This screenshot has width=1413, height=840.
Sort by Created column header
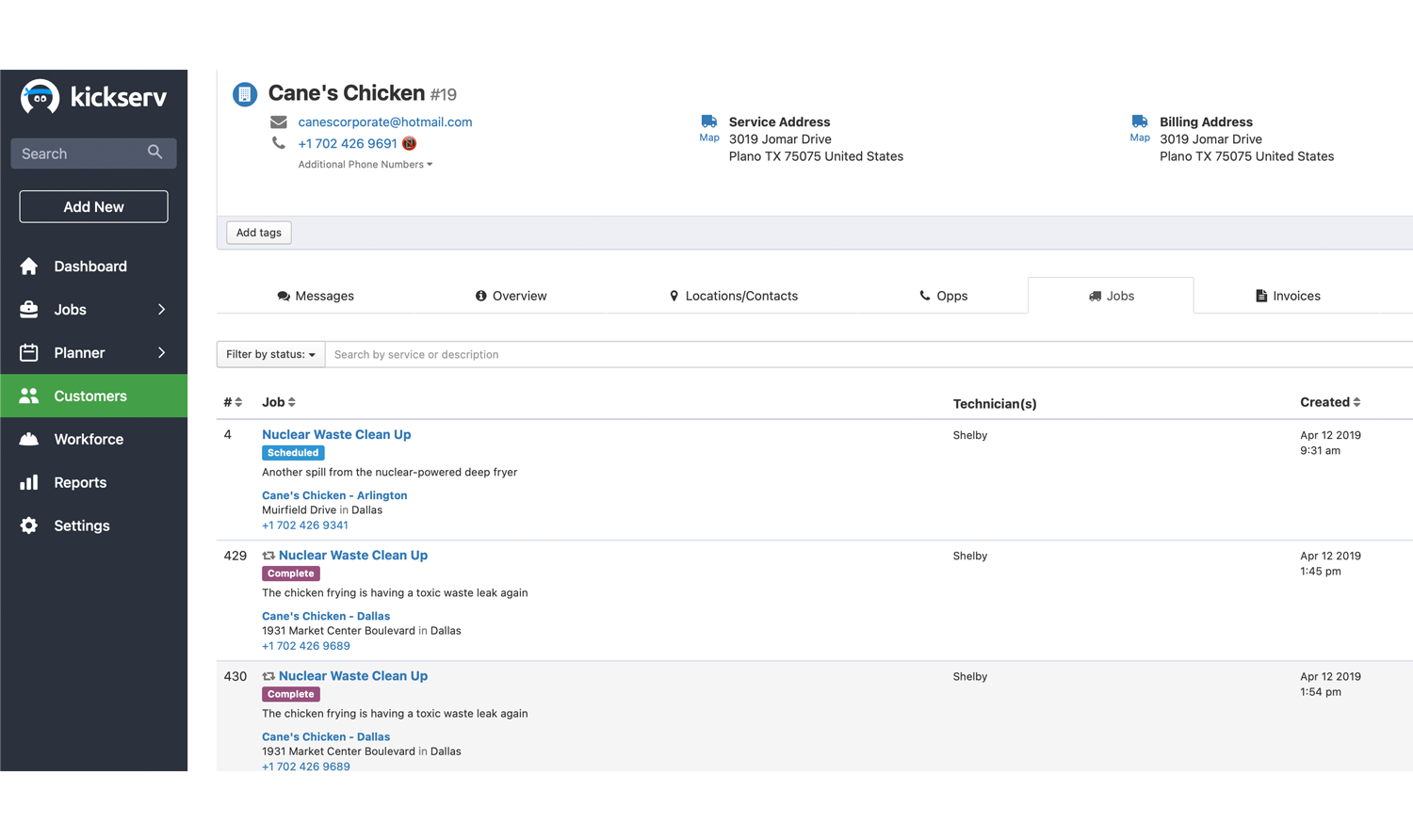tap(1330, 402)
